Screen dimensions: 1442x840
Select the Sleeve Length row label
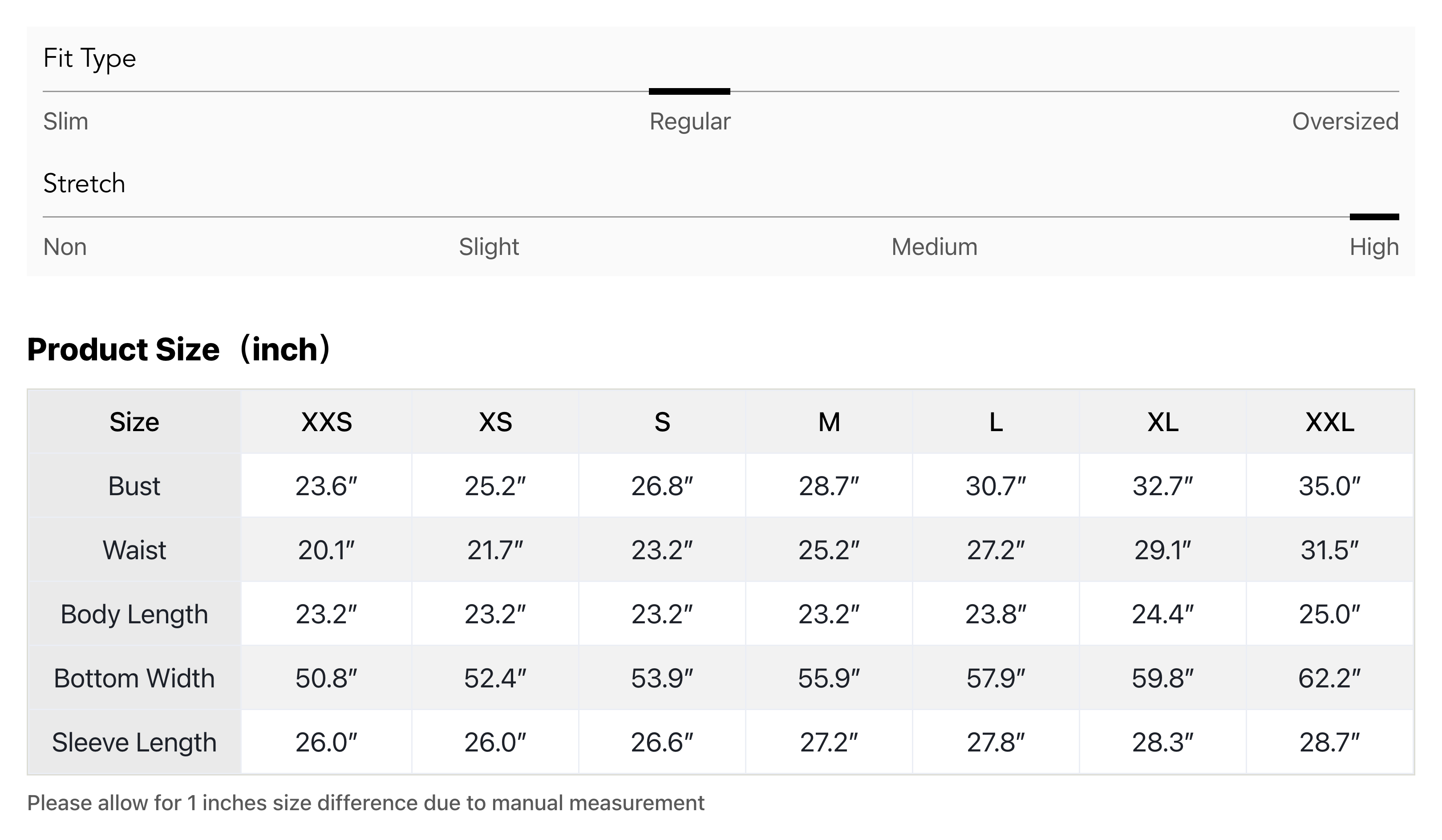click(134, 743)
